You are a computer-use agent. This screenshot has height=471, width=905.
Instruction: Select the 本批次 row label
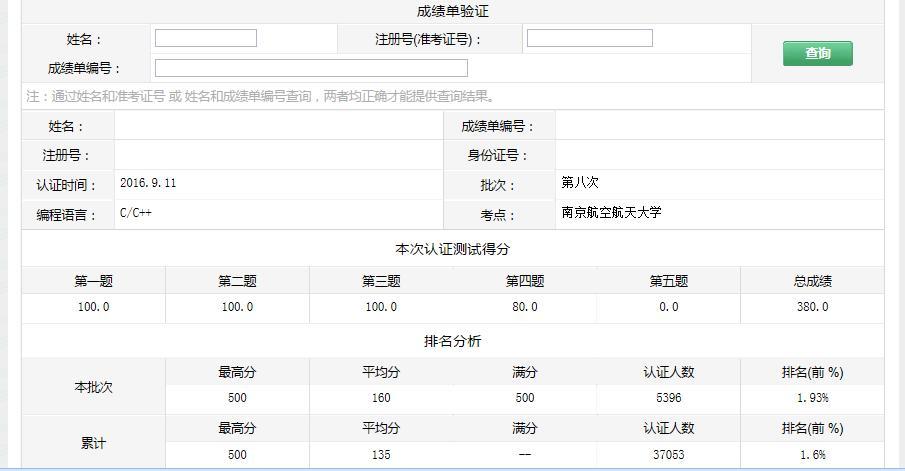[x=94, y=387]
